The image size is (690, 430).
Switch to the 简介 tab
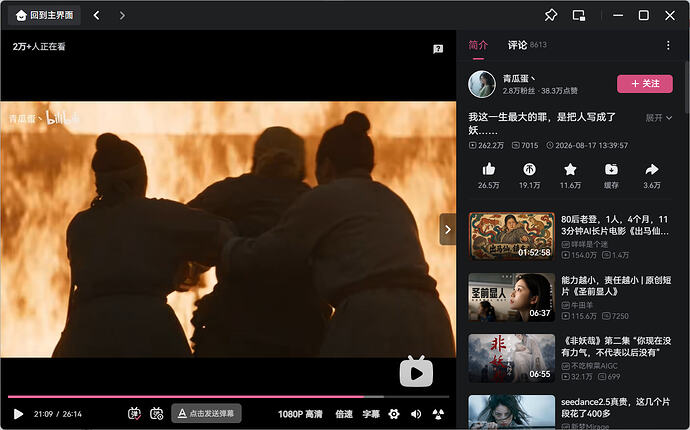pos(478,45)
